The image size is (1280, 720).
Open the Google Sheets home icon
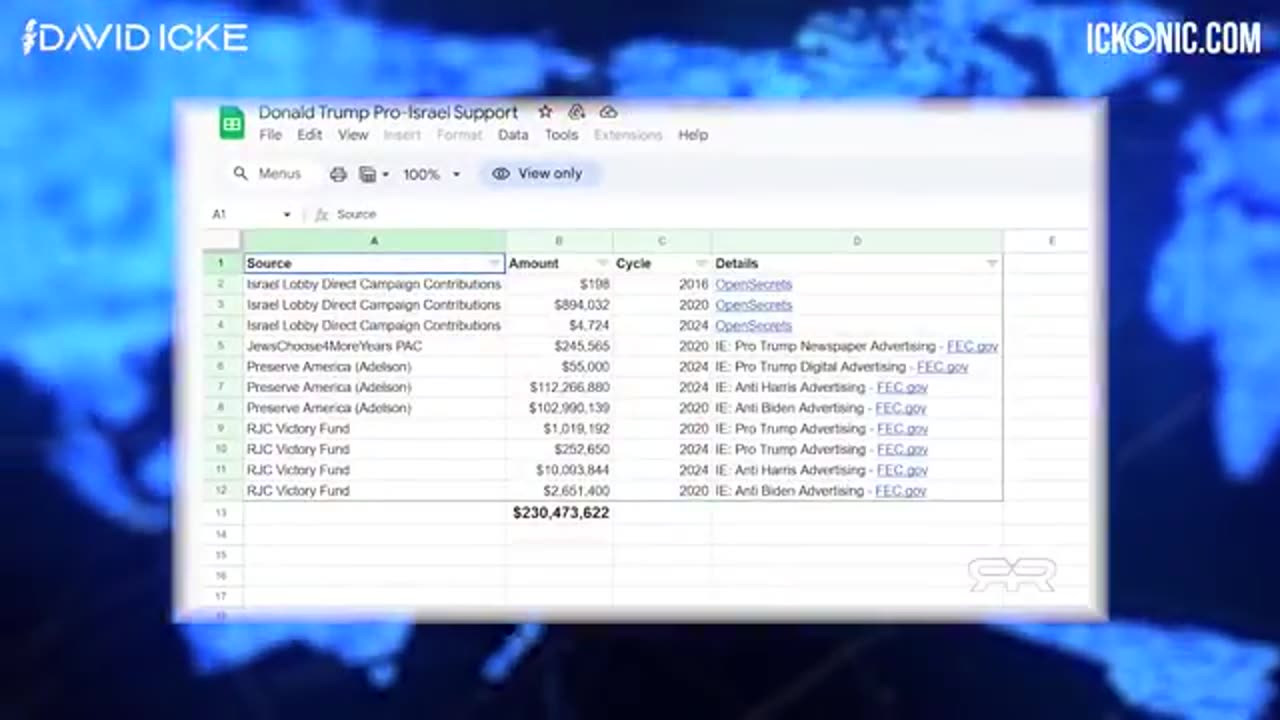[x=232, y=123]
